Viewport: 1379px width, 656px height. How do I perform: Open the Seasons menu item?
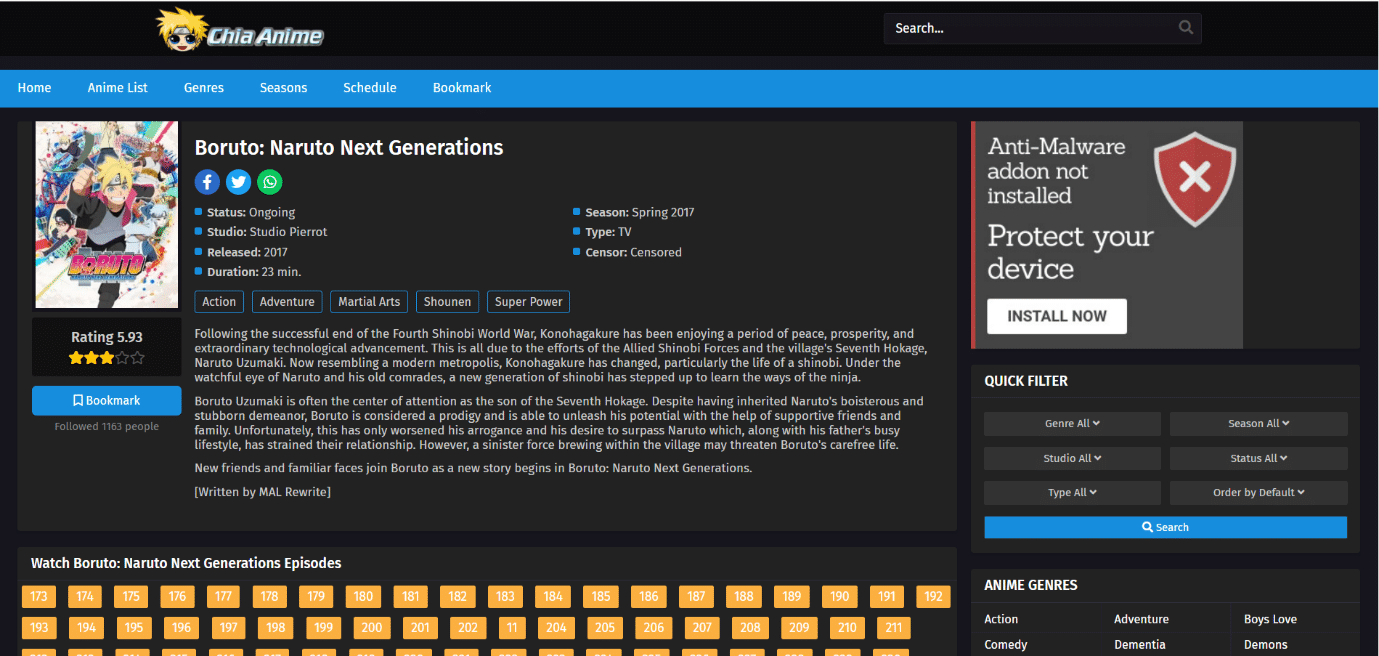coord(283,88)
